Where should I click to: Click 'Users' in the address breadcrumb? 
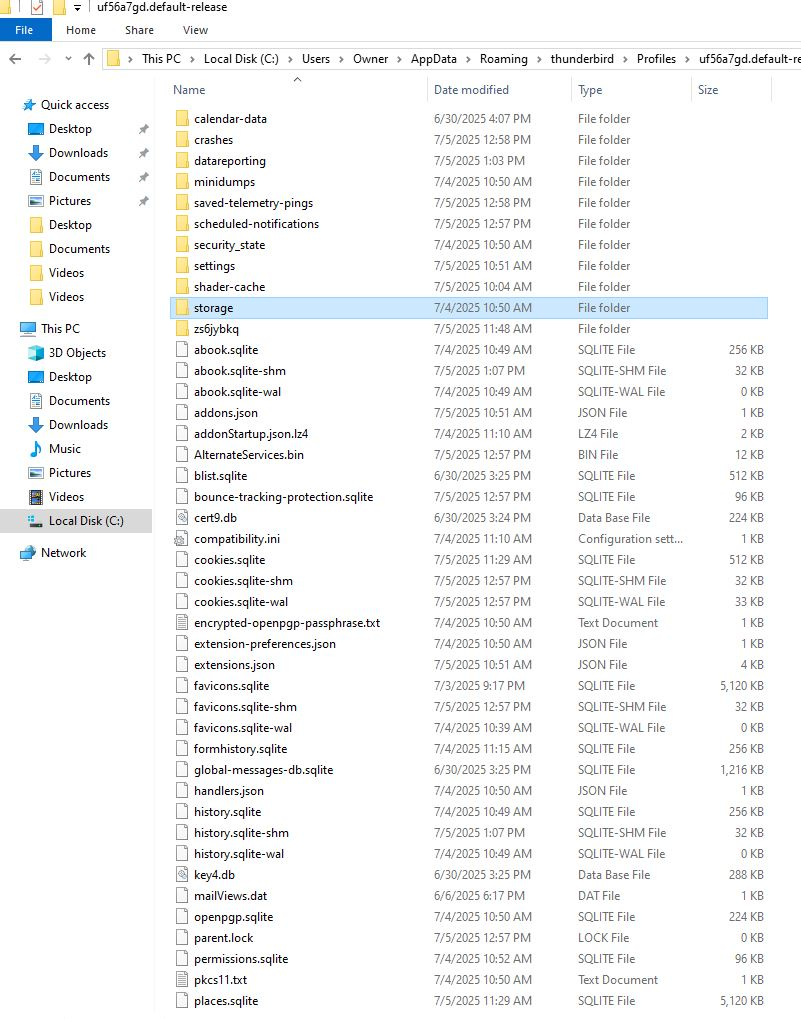[316, 58]
